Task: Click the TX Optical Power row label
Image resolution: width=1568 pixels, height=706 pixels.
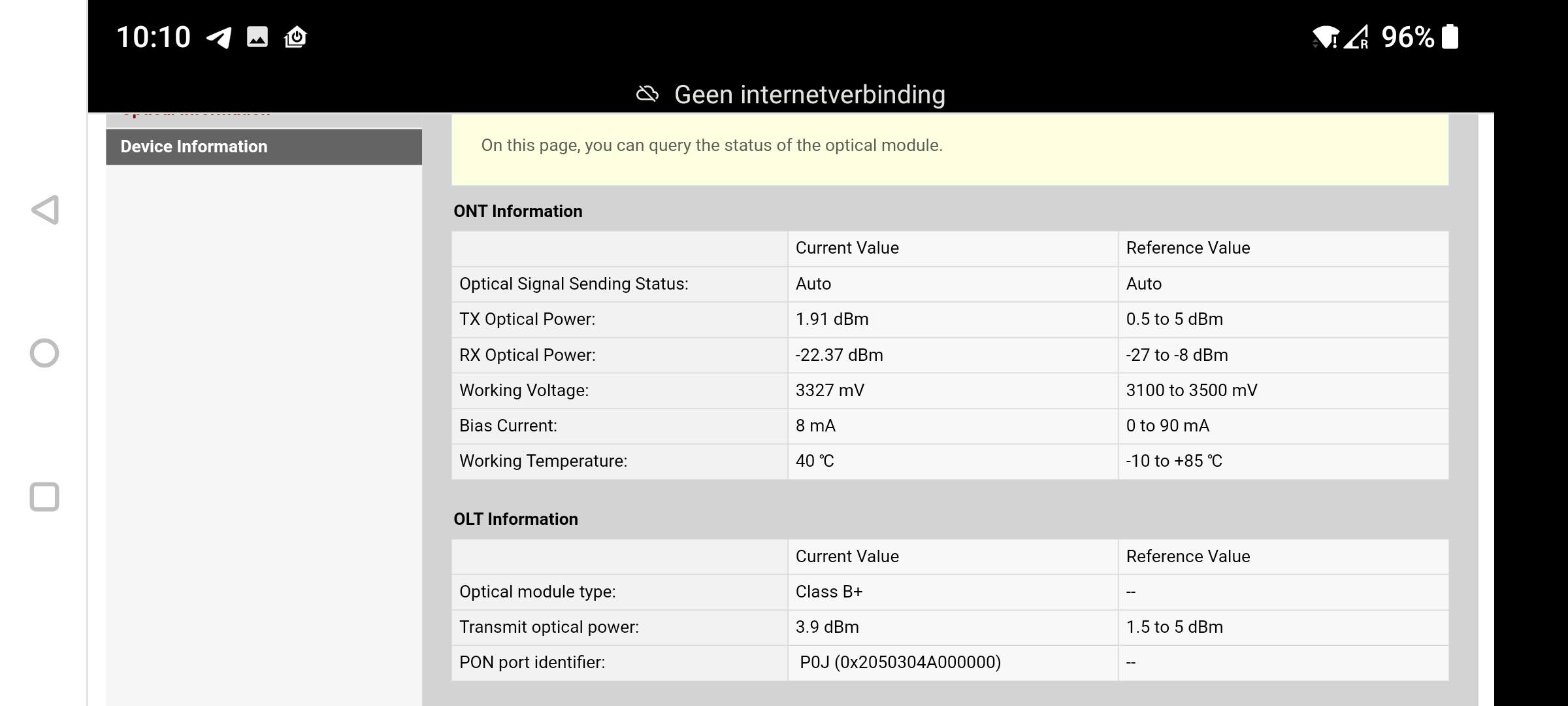Action: pyautogui.click(x=527, y=319)
